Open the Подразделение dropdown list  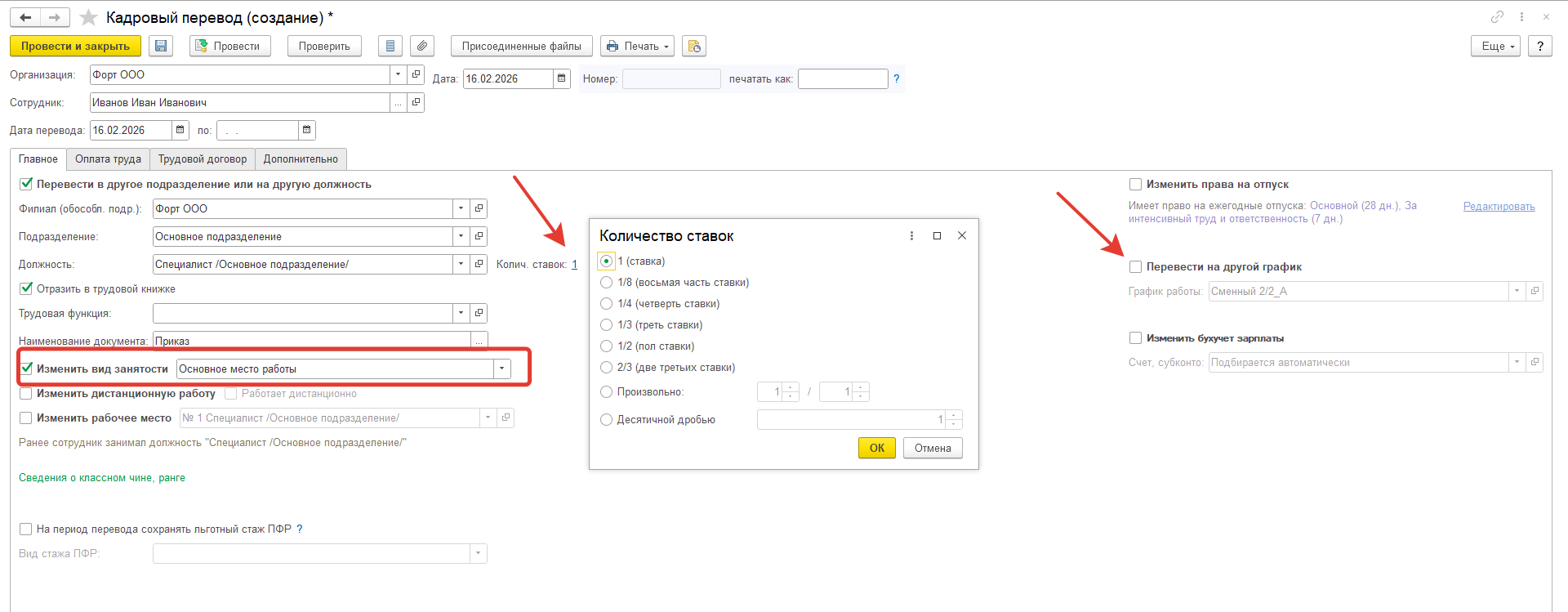tap(461, 236)
